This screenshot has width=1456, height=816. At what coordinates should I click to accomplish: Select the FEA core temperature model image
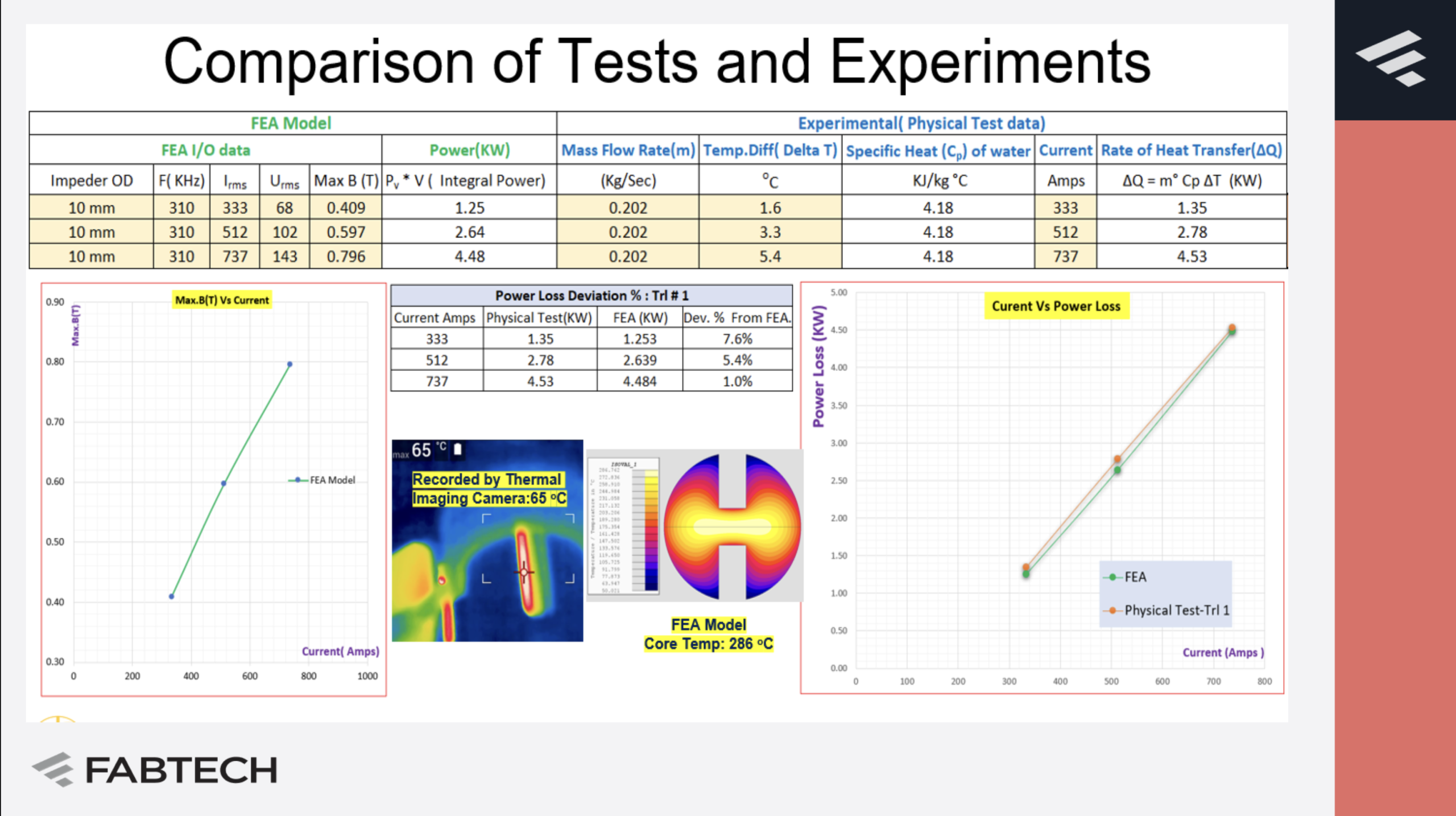695,526
